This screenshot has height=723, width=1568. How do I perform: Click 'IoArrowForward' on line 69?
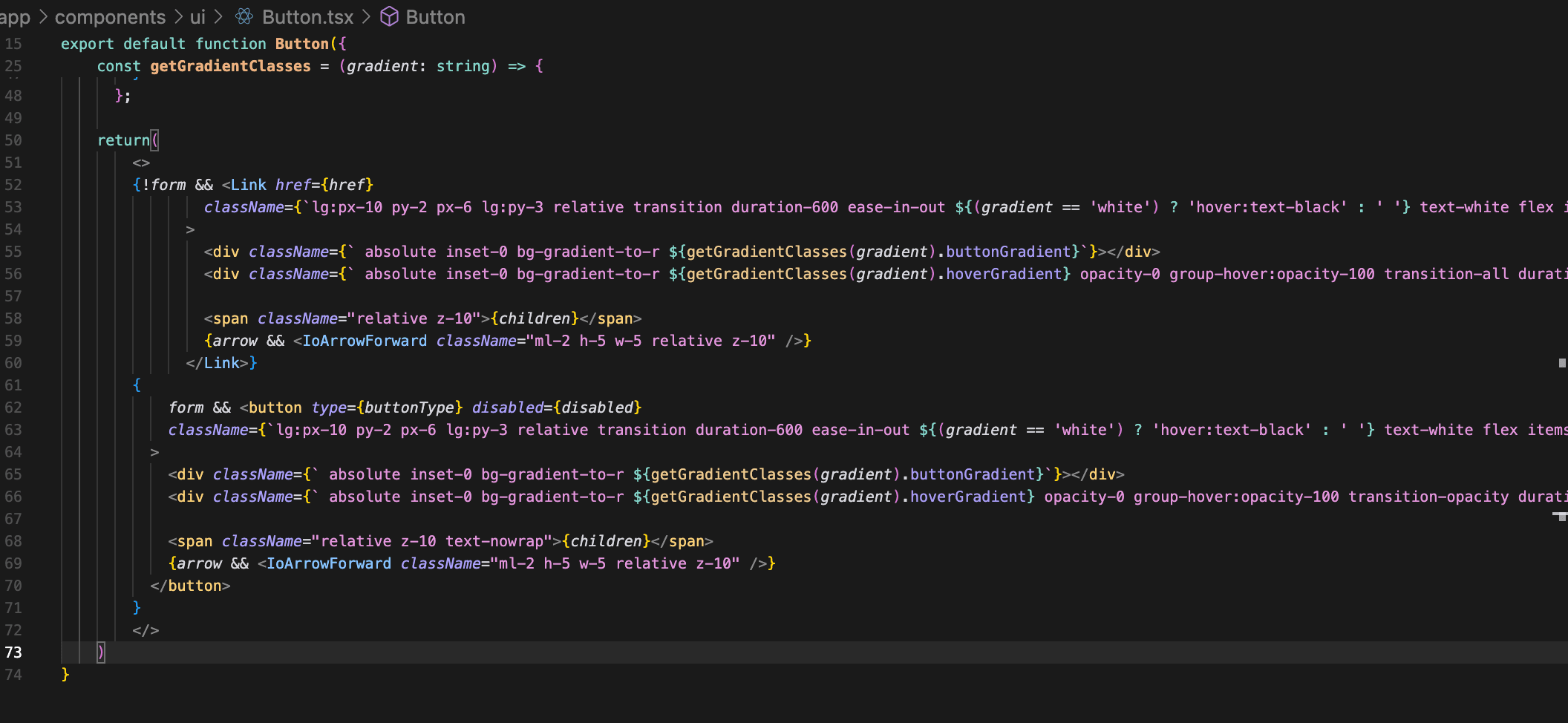tap(329, 563)
